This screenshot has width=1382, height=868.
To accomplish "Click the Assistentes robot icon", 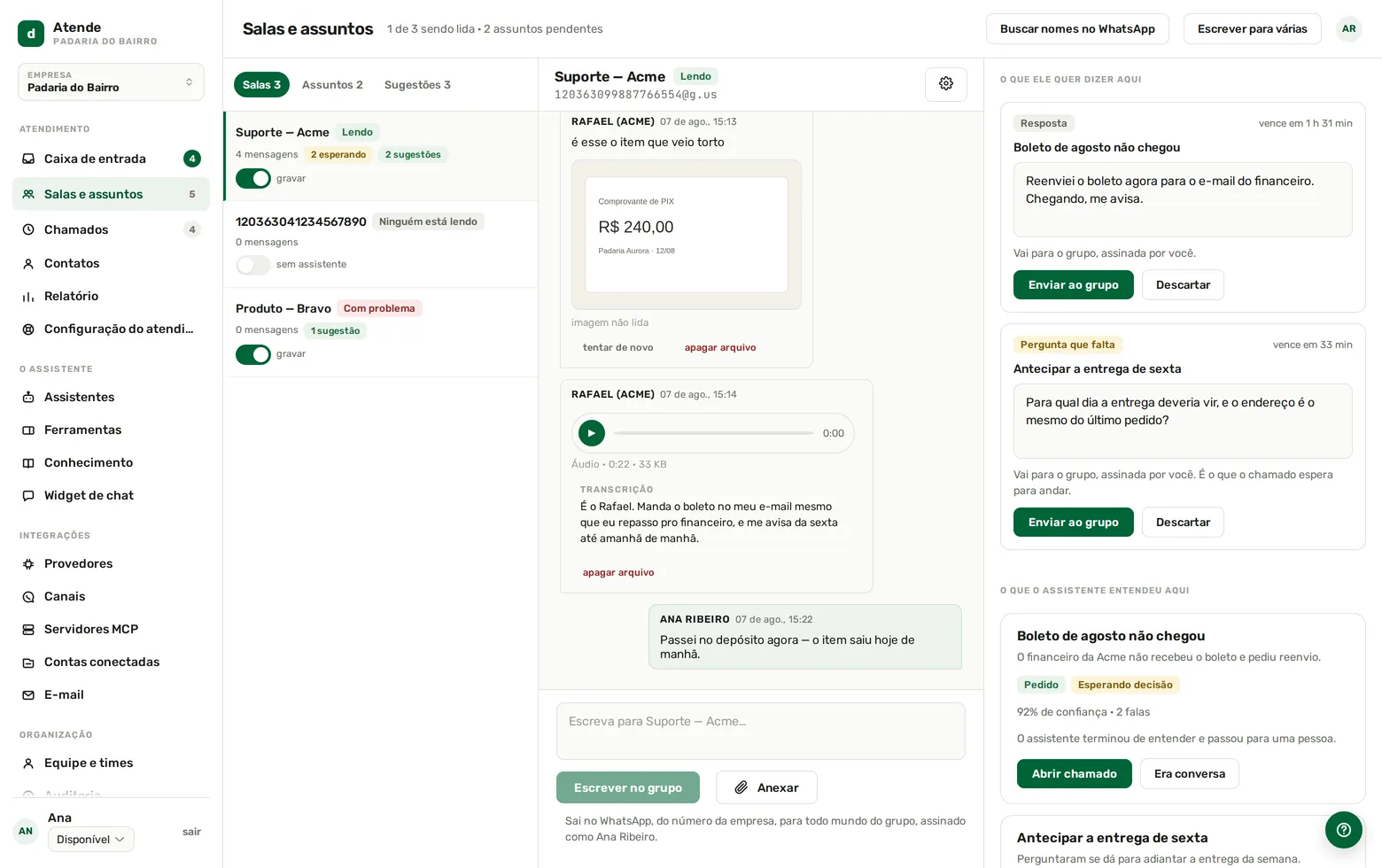I will coord(28,397).
